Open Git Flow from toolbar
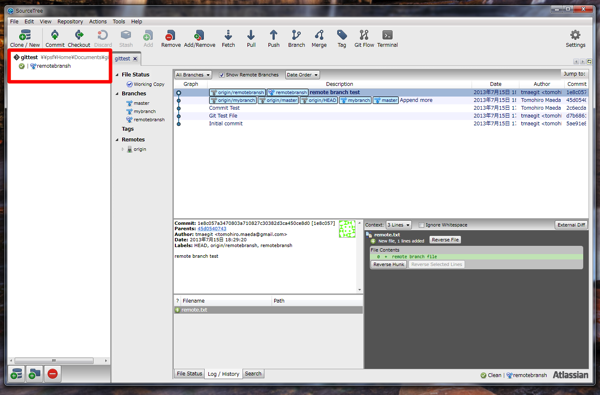This screenshot has width=600, height=395. (364, 38)
